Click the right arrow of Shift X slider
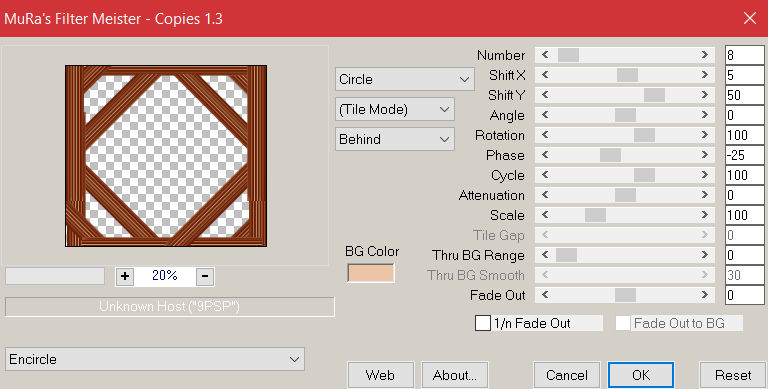The height and width of the screenshot is (389, 768). [705, 75]
